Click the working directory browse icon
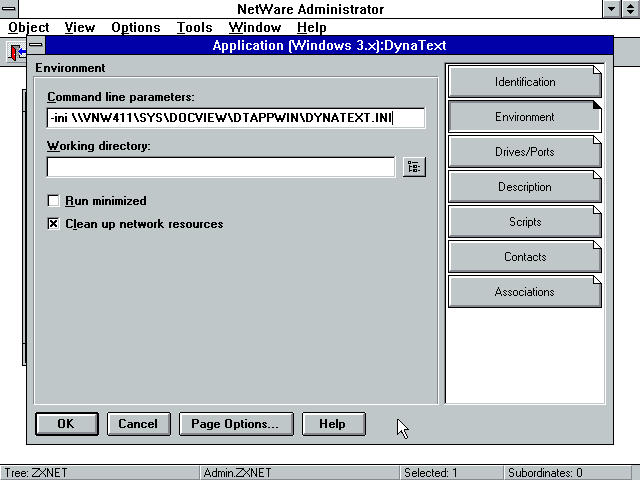Screen dimensions: 640x480 tap(414, 167)
